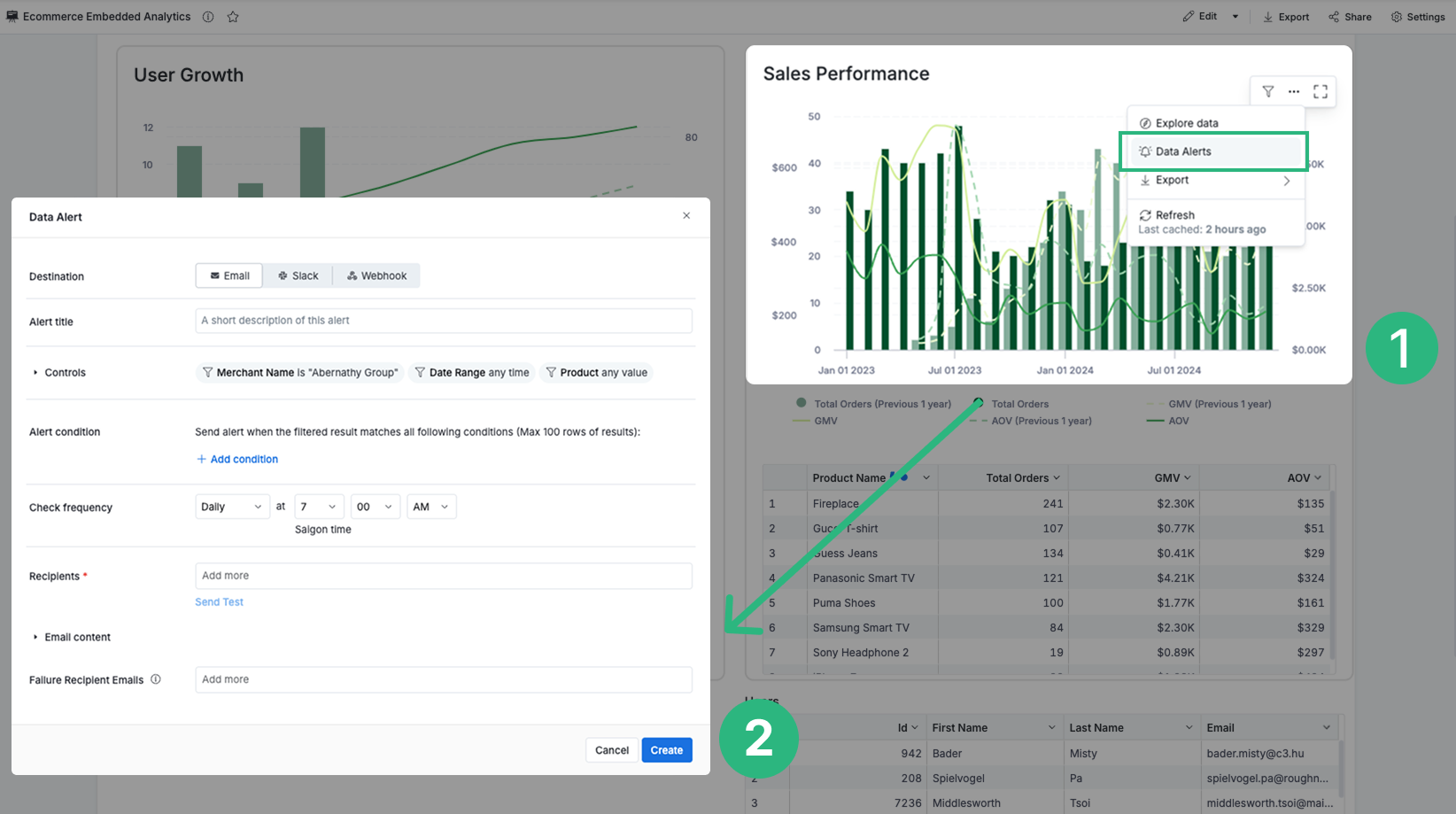Click the filter funnel icon on Sales Performance
Viewport: 1456px width, 814px height.
[x=1268, y=91]
